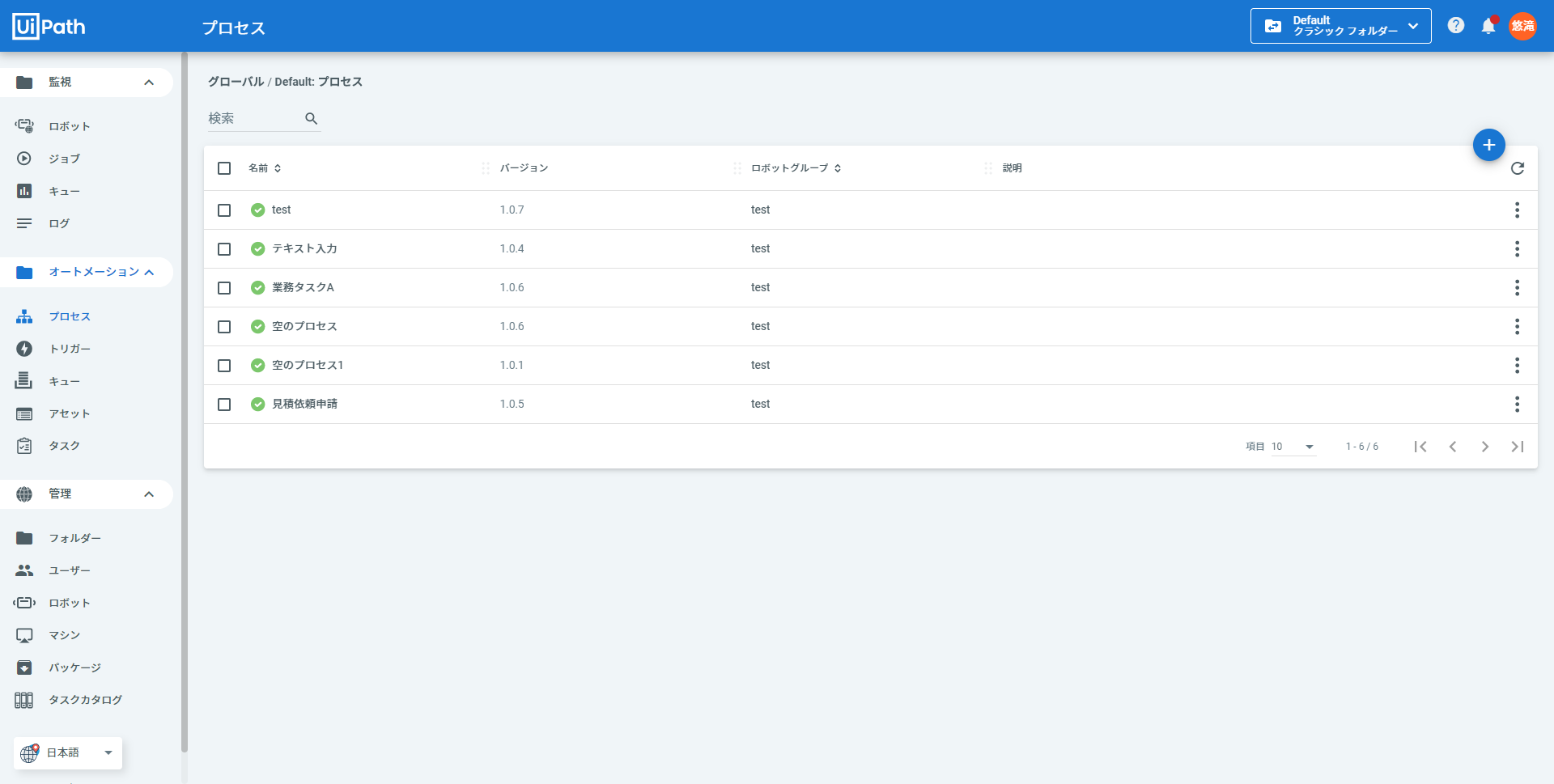Click the search magnifier icon
Image resolution: width=1554 pixels, height=784 pixels.
pos(311,119)
